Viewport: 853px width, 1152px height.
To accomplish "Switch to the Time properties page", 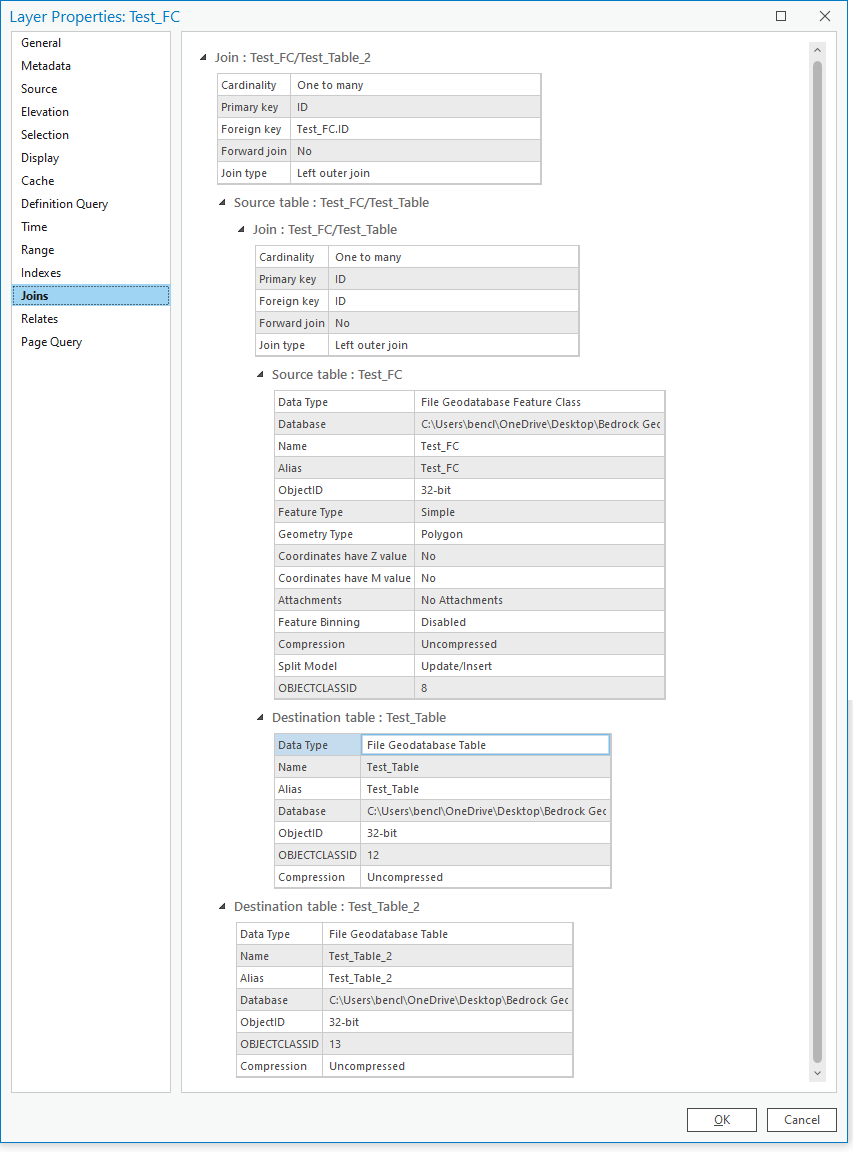I will tap(33, 226).
